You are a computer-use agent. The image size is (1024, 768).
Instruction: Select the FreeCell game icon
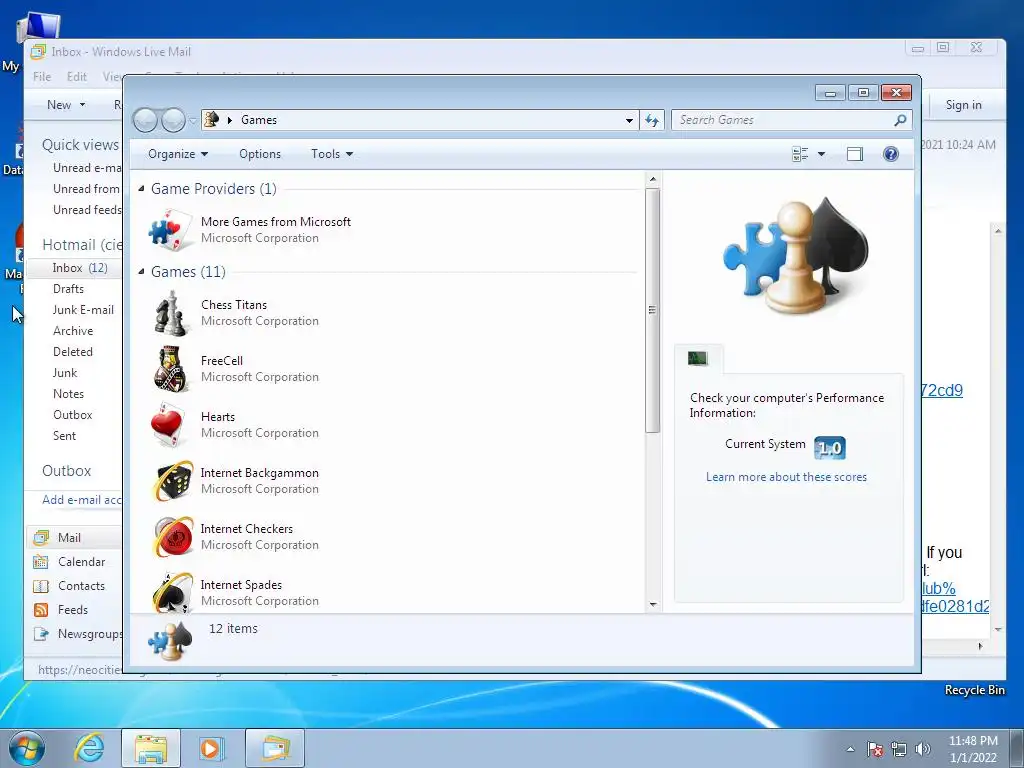[x=171, y=369]
